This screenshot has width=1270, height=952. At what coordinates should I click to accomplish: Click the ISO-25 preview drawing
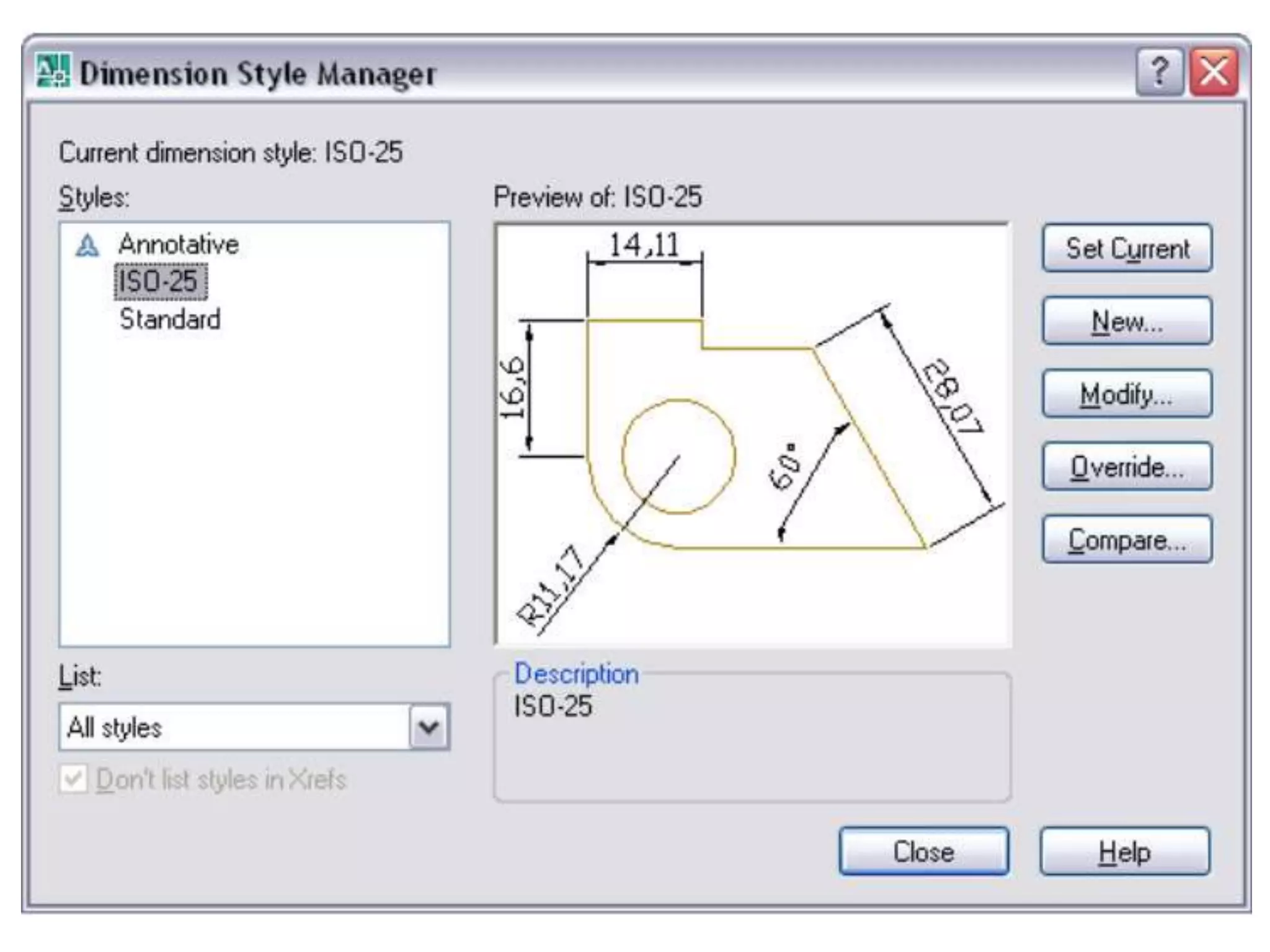click(x=753, y=434)
